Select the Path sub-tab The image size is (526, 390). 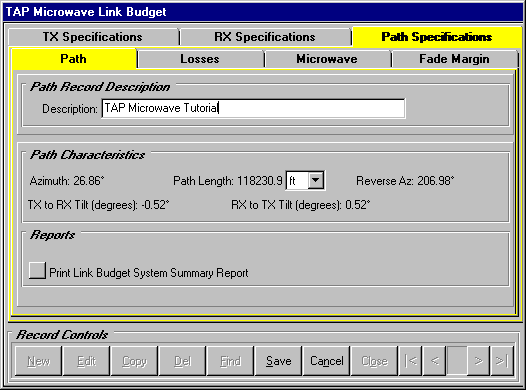pos(73,59)
